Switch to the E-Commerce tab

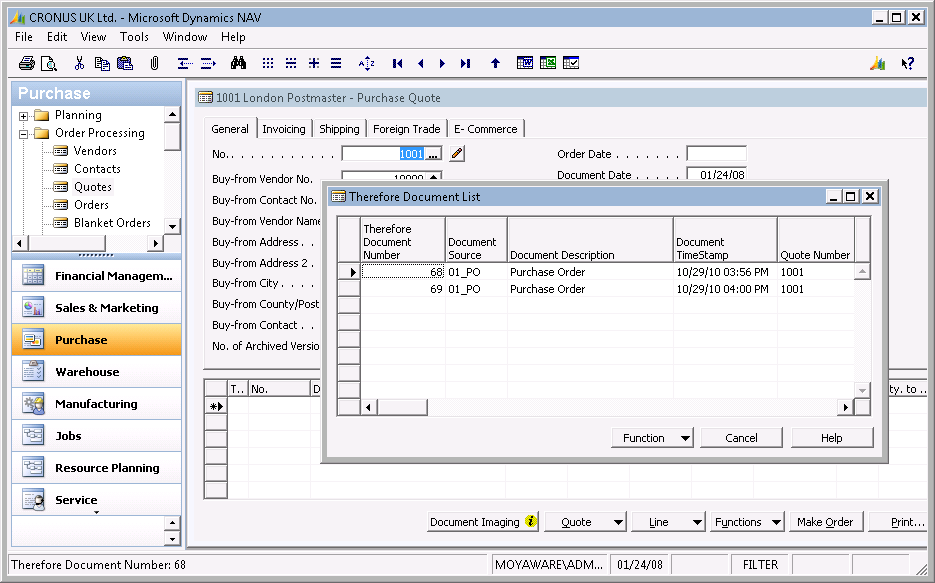[485, 129]
